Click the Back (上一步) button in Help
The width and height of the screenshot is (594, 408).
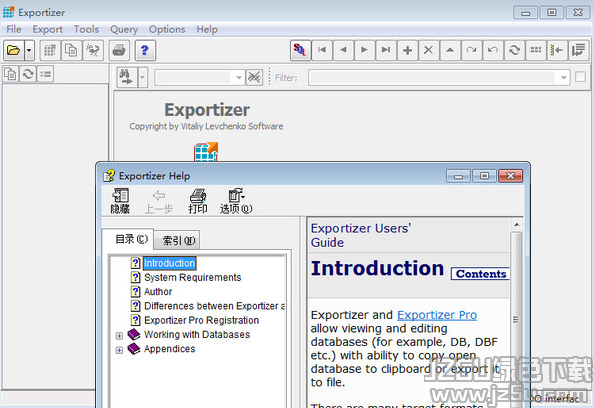pyautogui.click(x=159, y=201)
